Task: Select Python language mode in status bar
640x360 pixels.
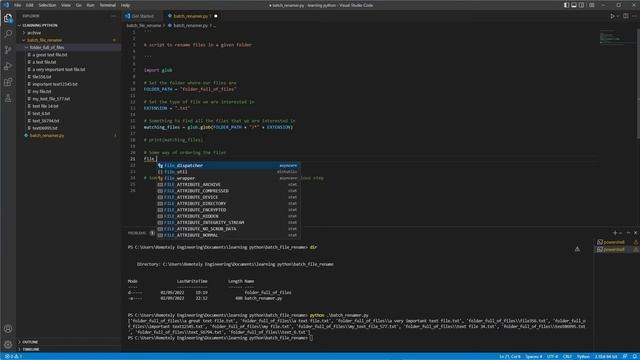Action: [x=583, y=356]
